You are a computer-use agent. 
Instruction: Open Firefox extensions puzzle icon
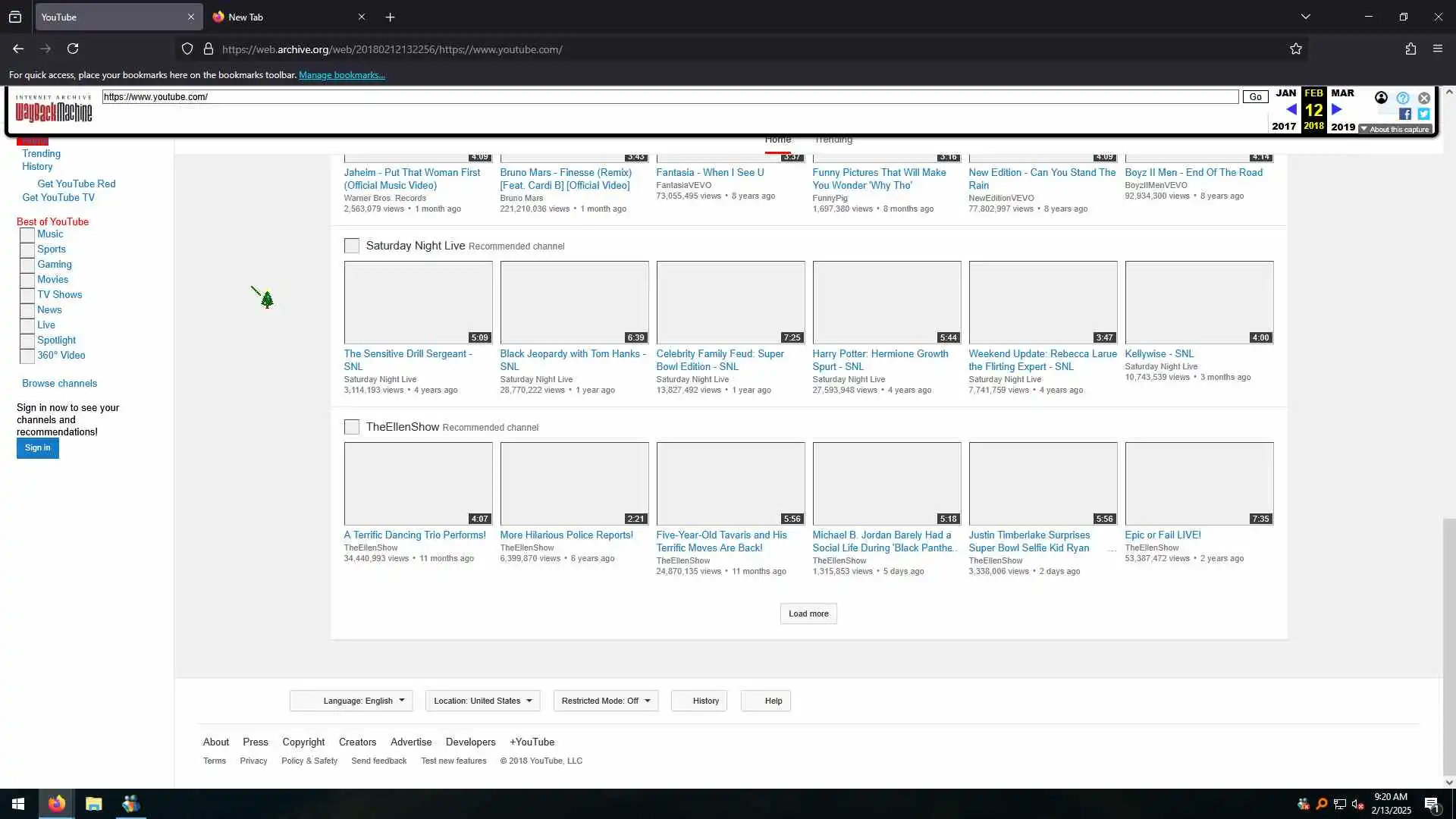click(1410, 49)
